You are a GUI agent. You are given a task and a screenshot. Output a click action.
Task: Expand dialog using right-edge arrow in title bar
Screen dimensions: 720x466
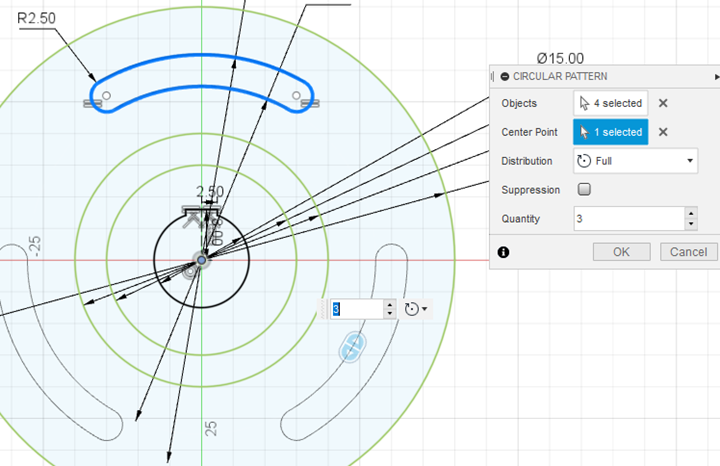tap(716, 76)
